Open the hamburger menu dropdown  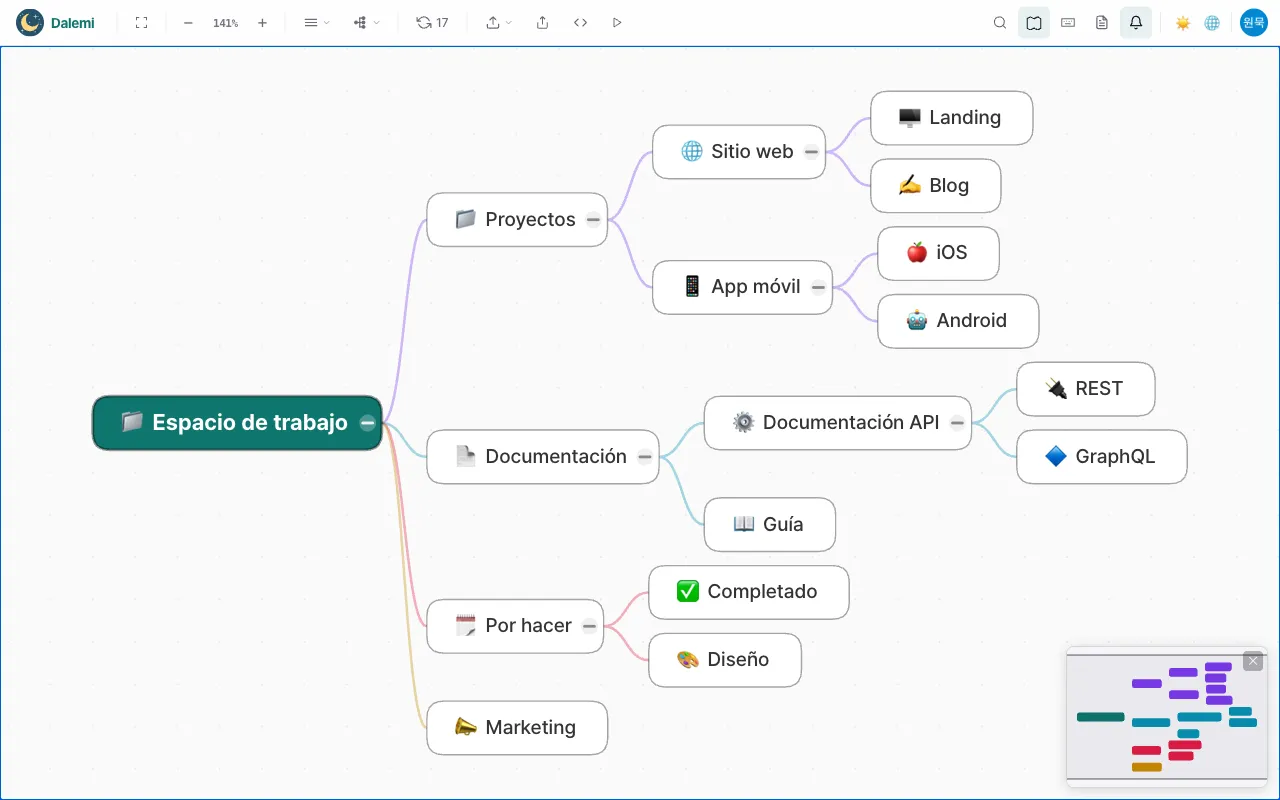(x=316, y=22)
